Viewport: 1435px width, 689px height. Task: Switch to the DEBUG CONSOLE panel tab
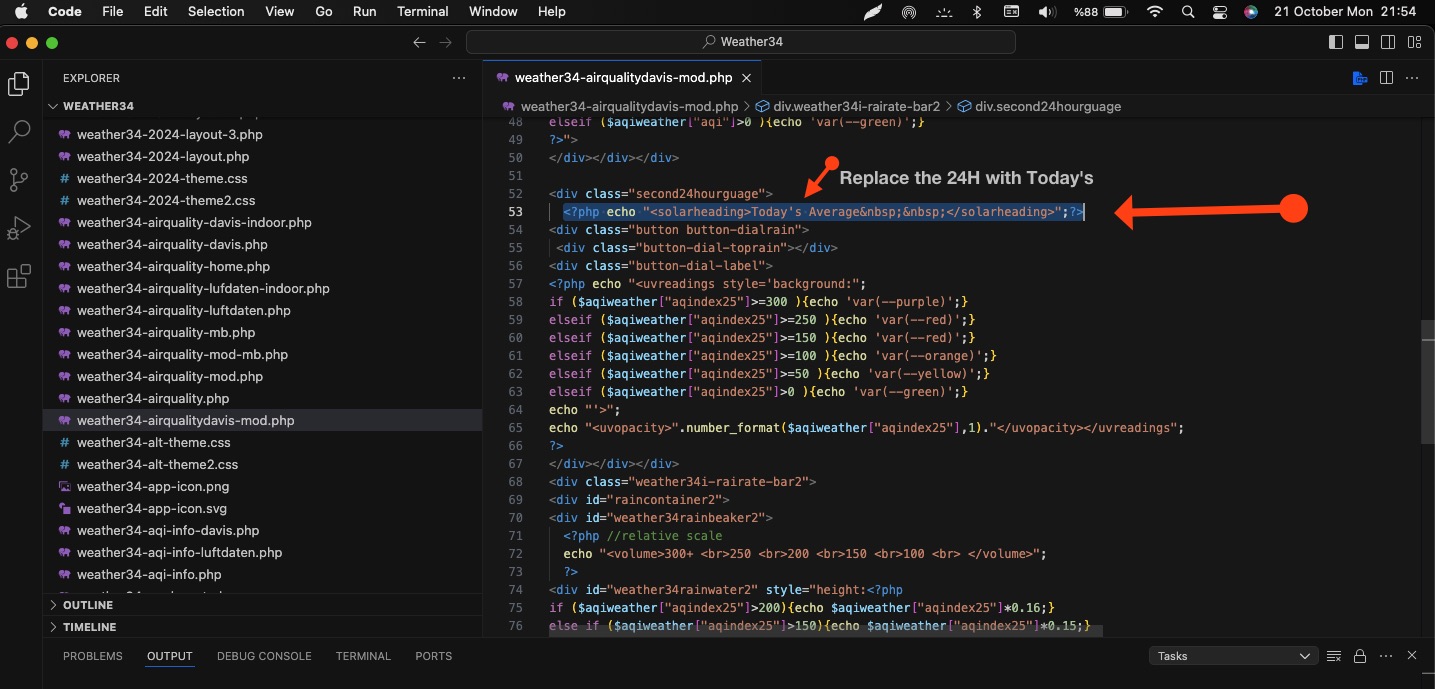click(264, 656)
